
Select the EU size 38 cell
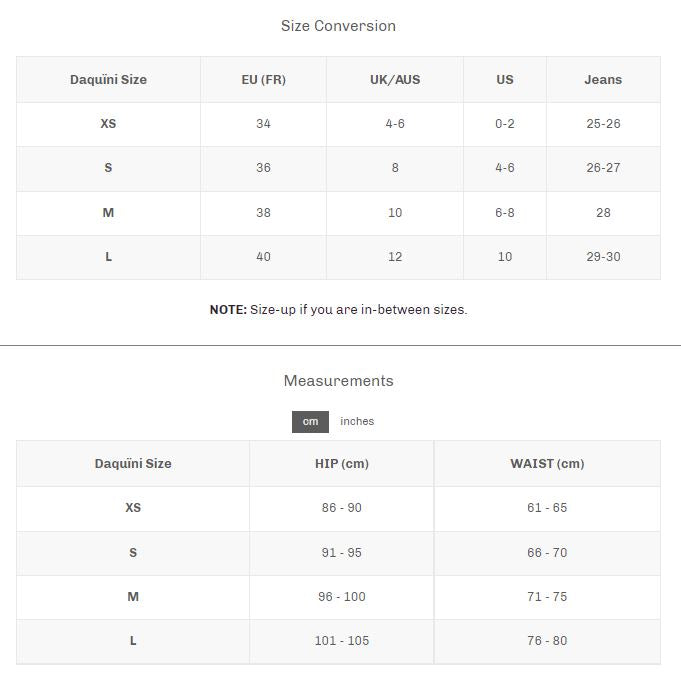point(263,213)
